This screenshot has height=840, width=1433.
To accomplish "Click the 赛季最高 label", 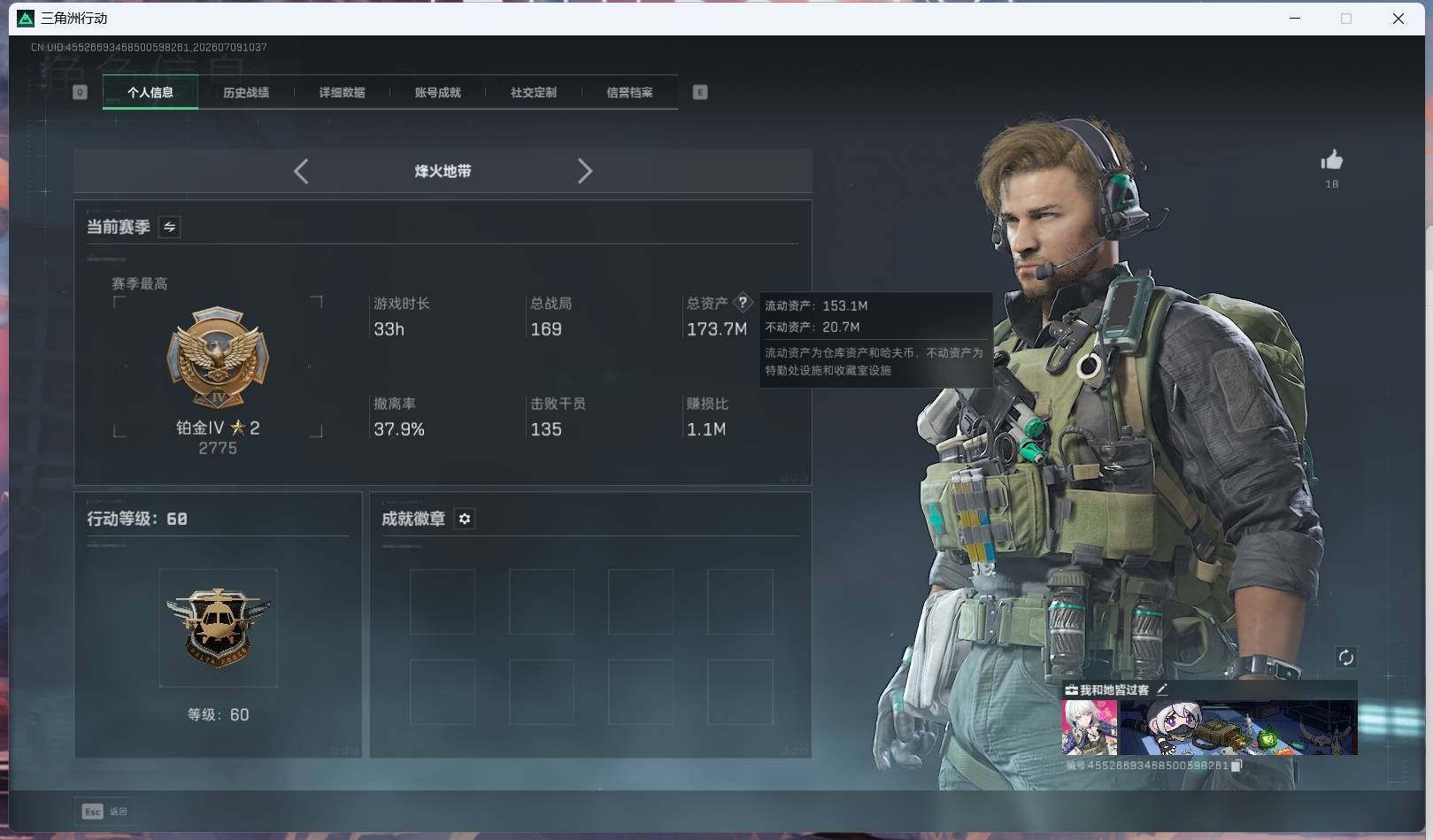I will (139, 283).
